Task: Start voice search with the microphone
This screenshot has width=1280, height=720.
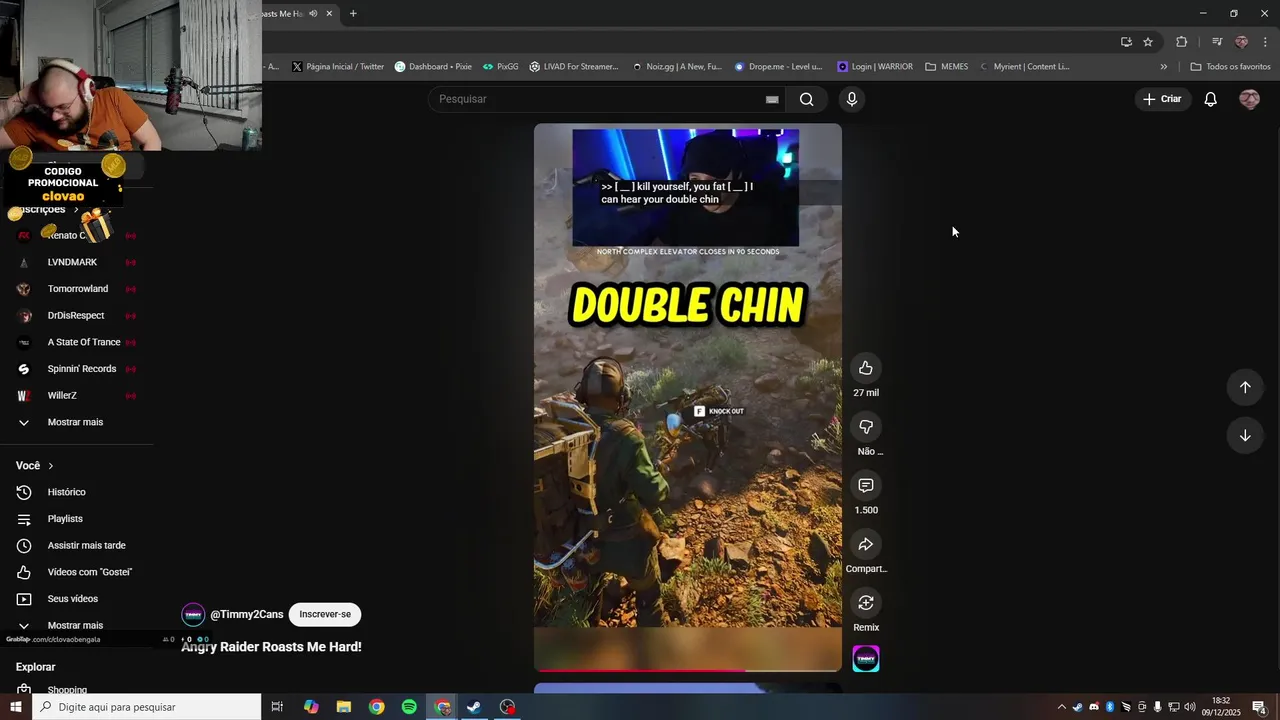Action: (852, 99)
